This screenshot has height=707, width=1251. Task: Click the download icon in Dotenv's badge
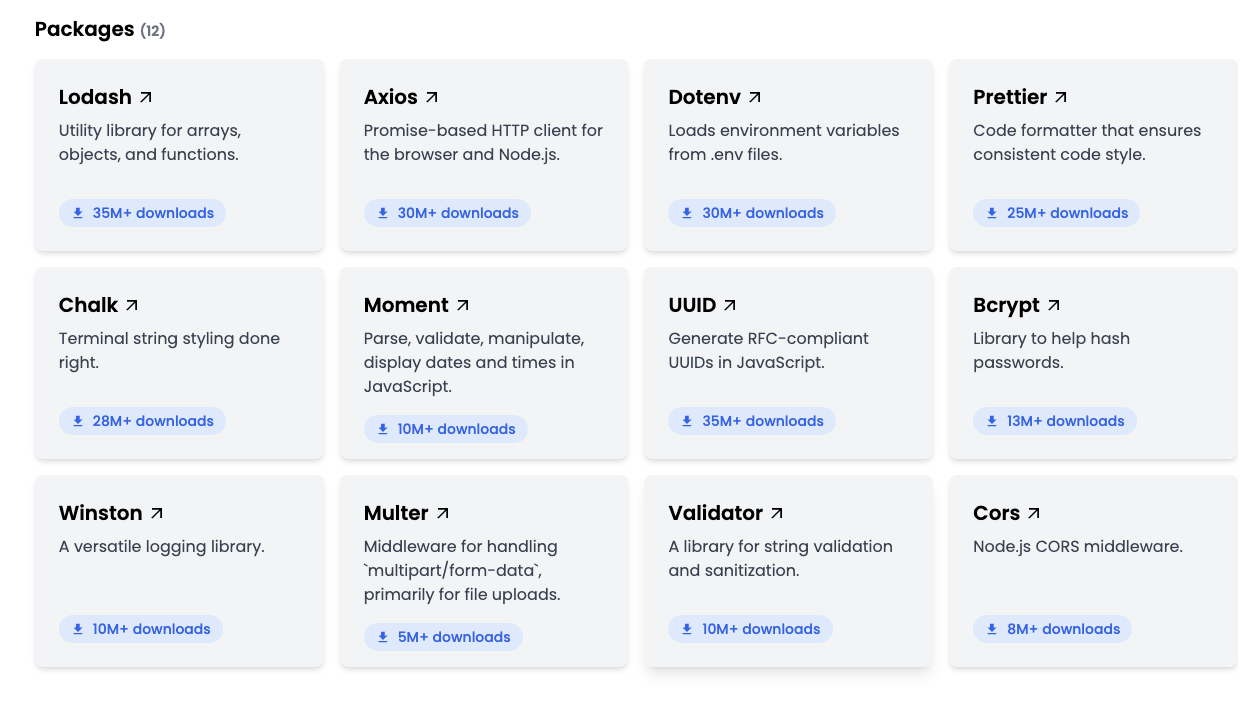tap(687, 213)
